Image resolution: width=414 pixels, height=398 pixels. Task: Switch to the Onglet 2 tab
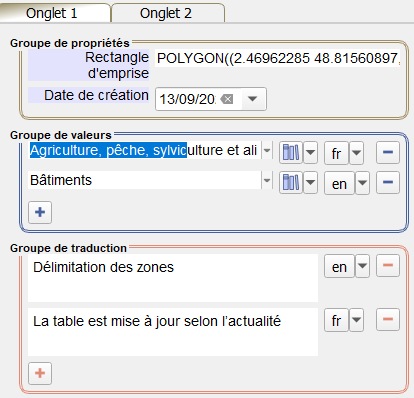pos(168,13)
